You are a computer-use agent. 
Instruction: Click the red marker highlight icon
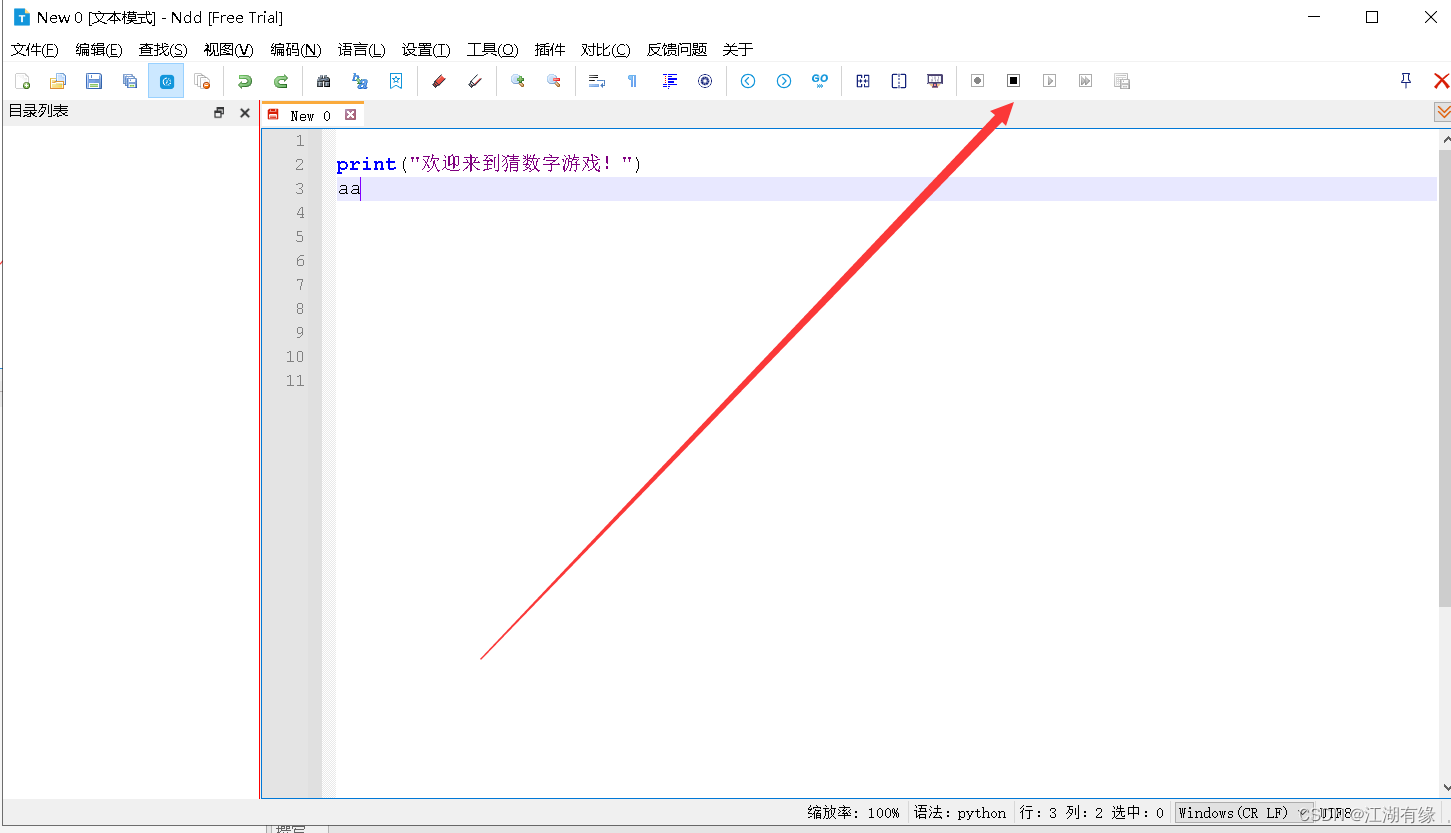pyautogui.click(x=438, y=81)
